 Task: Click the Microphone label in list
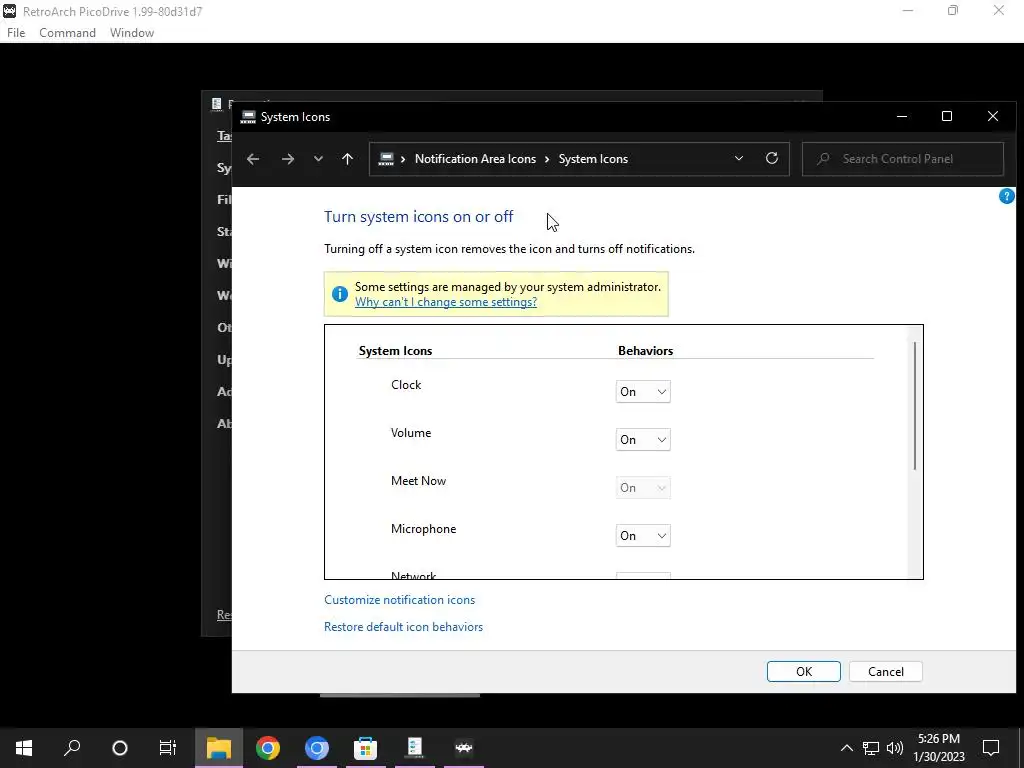tap(423, 528)
